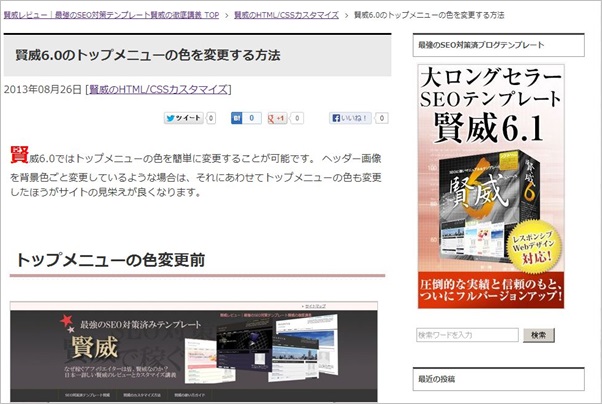
Task: Open breadcrumb link 賢威レビュー TOP
Action: tap(111, 15)
